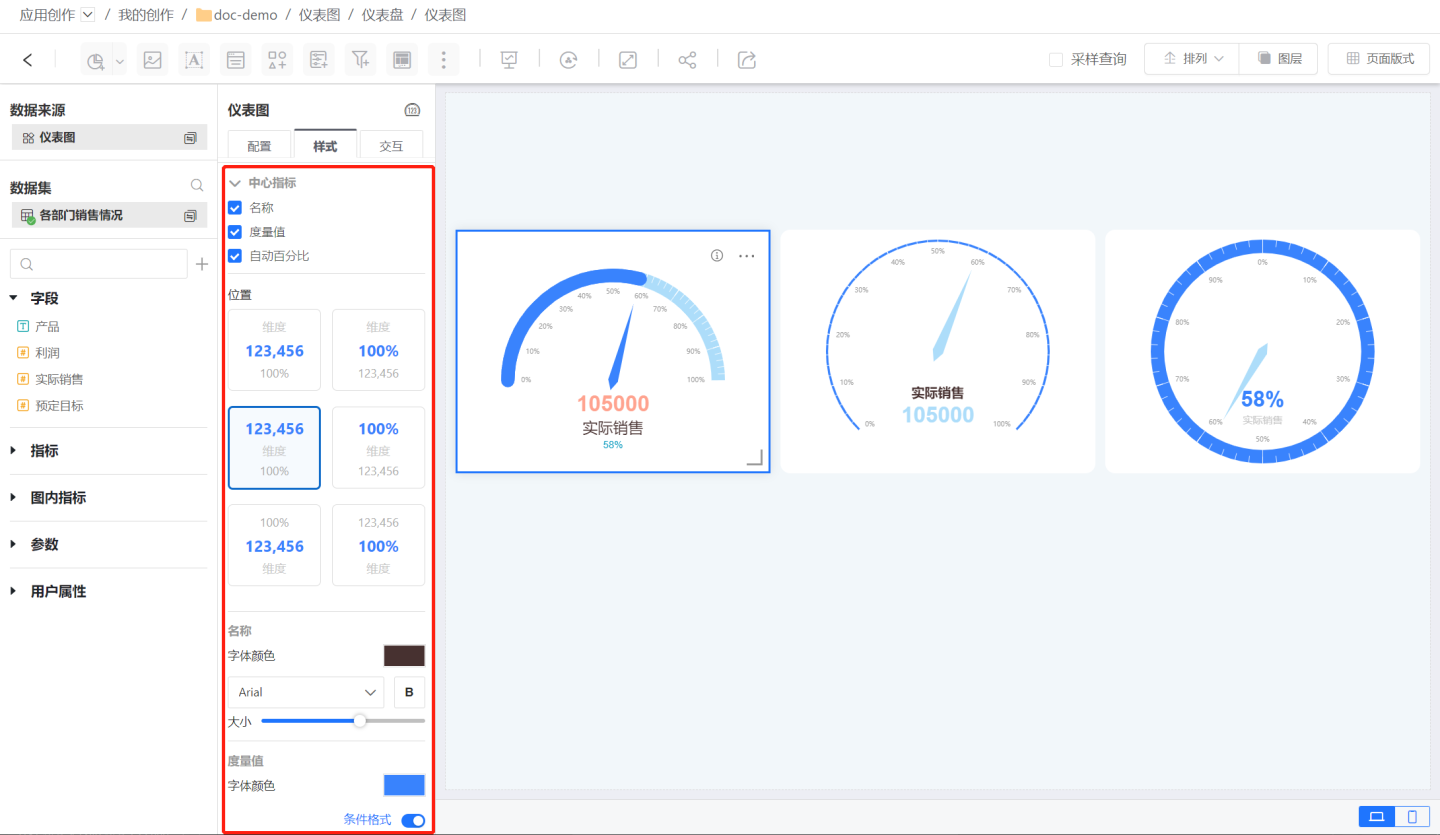Open the Arial font dropdown
This screenshot has width=1440, height=835.
click(x=306, y=692)
